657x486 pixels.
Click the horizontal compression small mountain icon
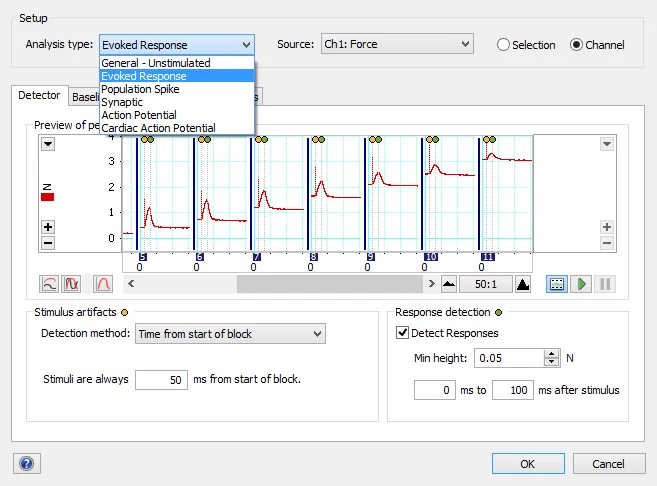(x=448, y=284)
